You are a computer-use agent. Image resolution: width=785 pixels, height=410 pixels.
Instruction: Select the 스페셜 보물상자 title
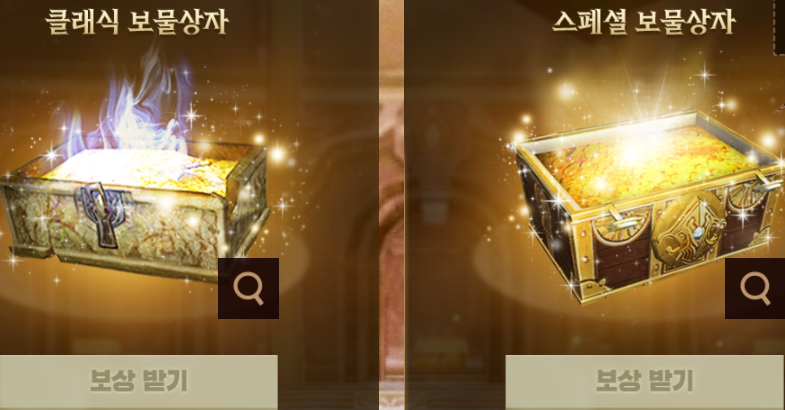coord(644,22)
